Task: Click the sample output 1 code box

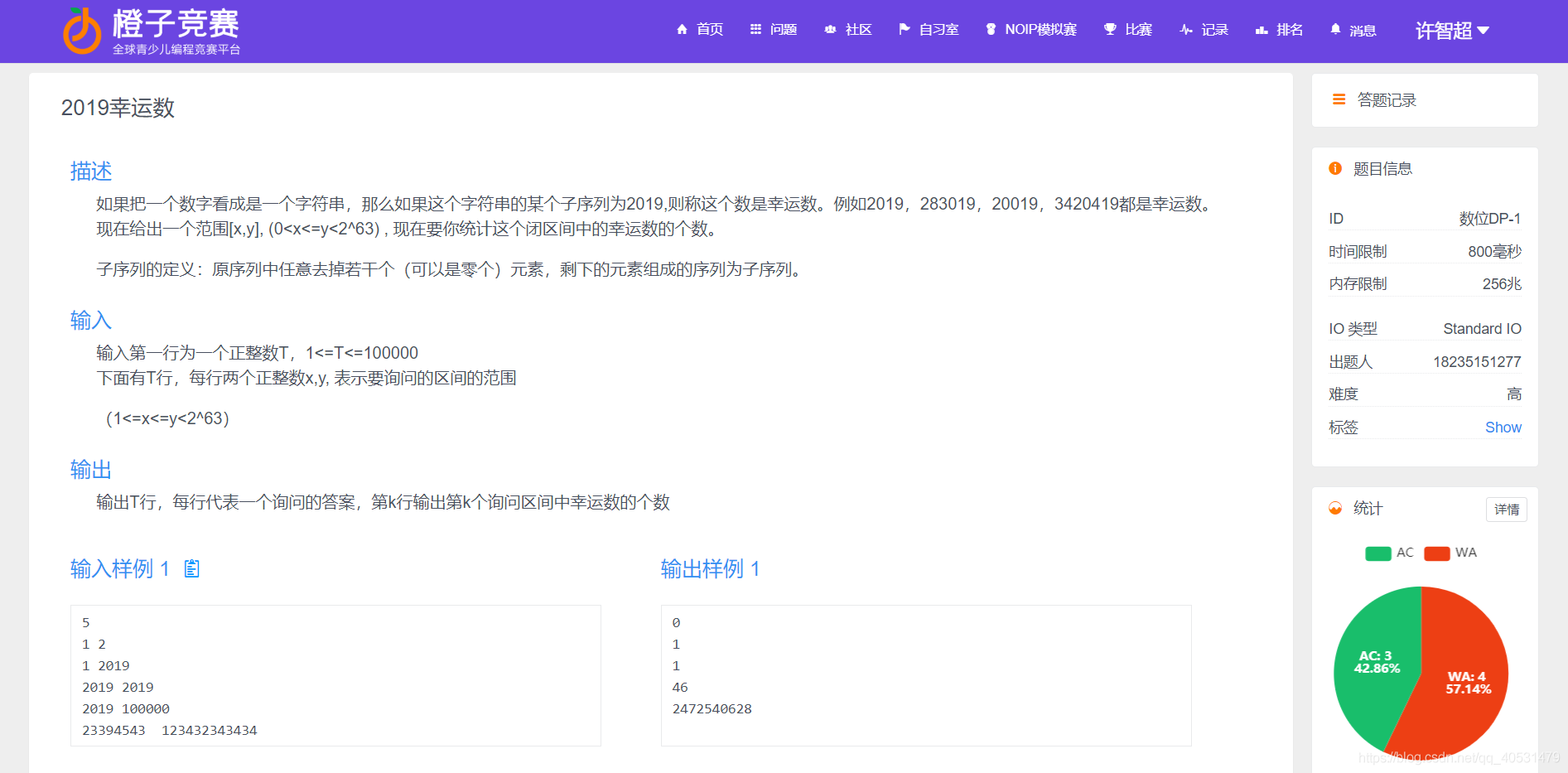Action: 926,675
